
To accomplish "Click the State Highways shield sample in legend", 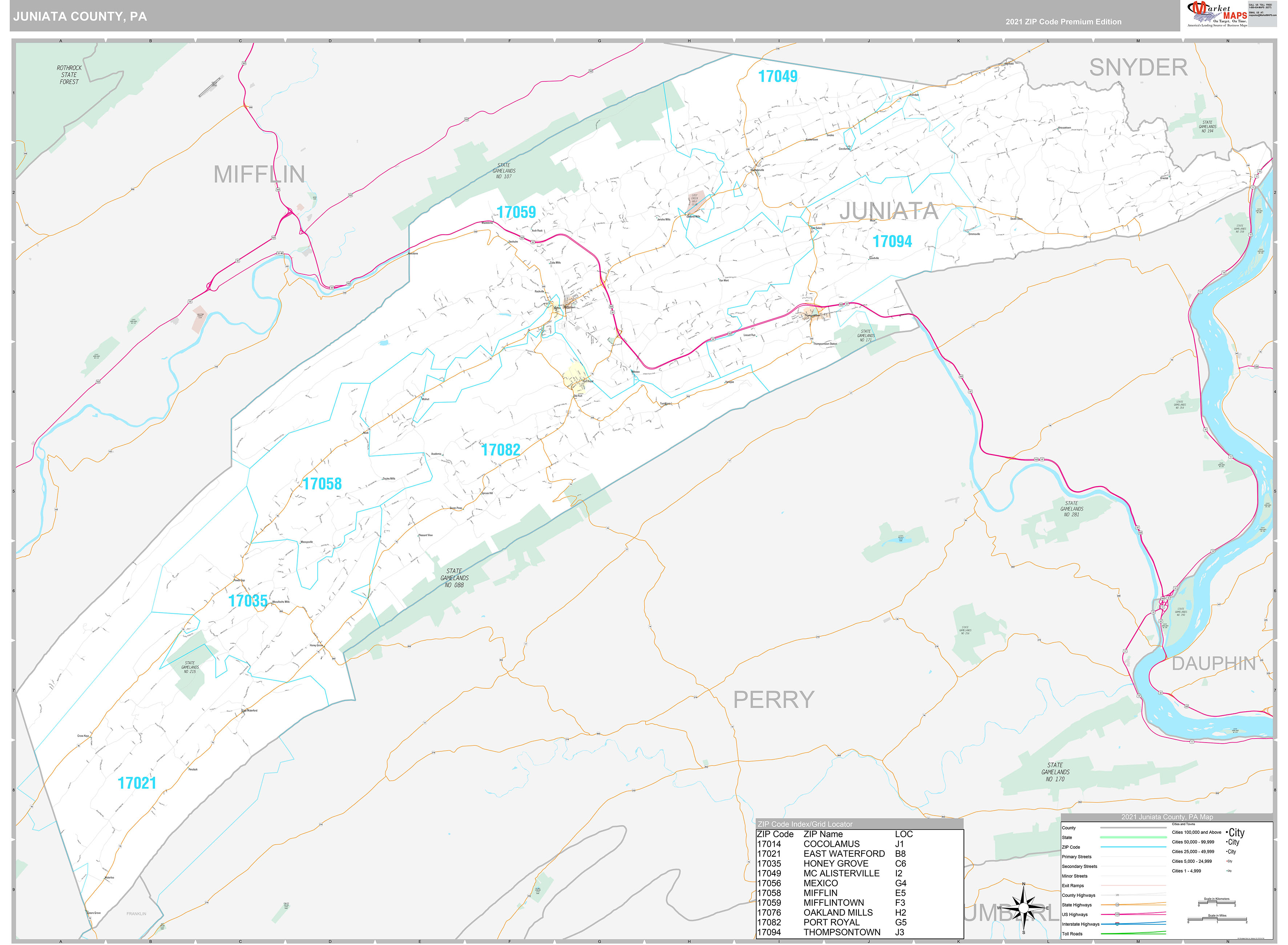I will [1118, 904].
